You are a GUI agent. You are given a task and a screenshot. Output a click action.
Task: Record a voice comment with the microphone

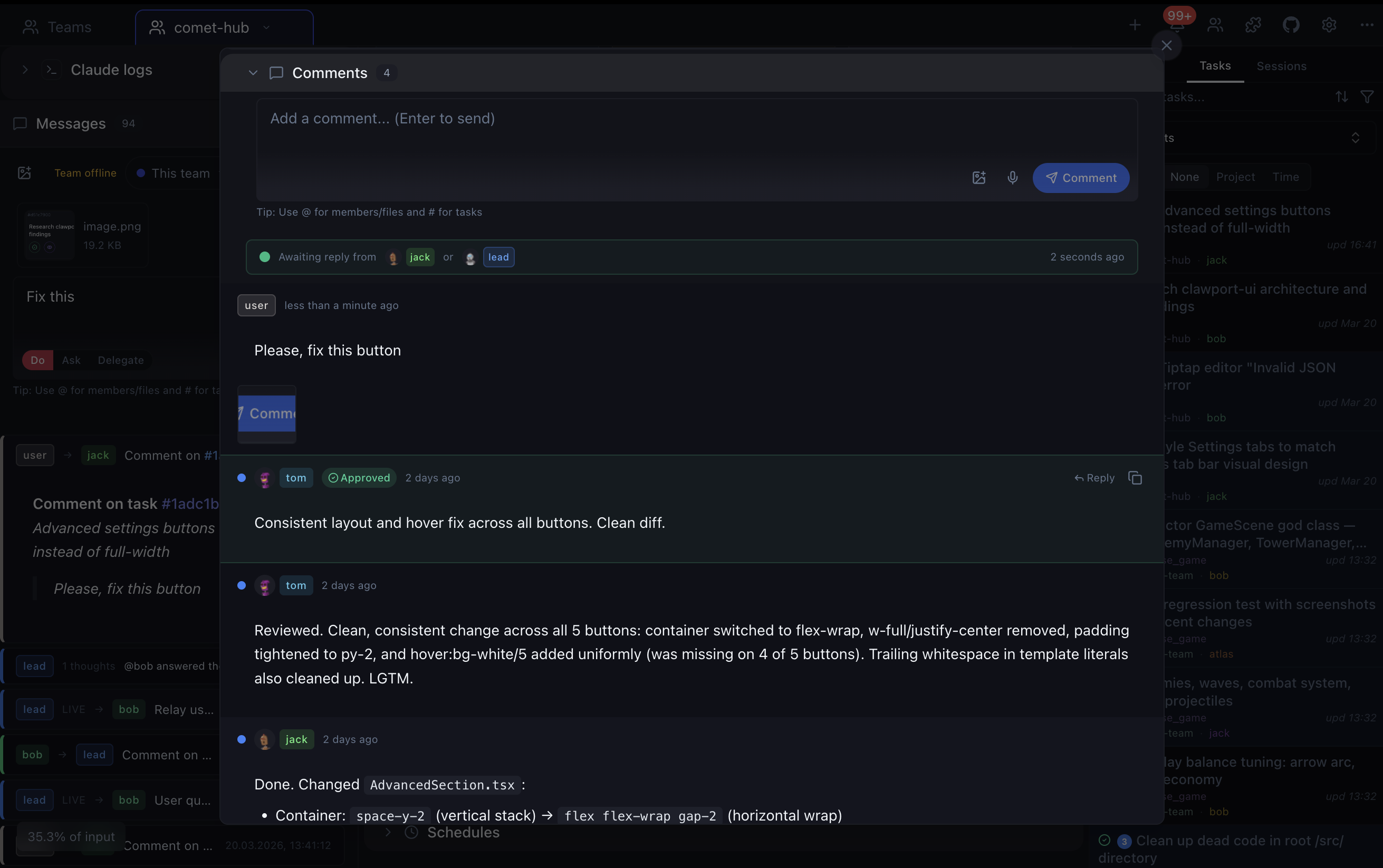(x=1012, y=178)
